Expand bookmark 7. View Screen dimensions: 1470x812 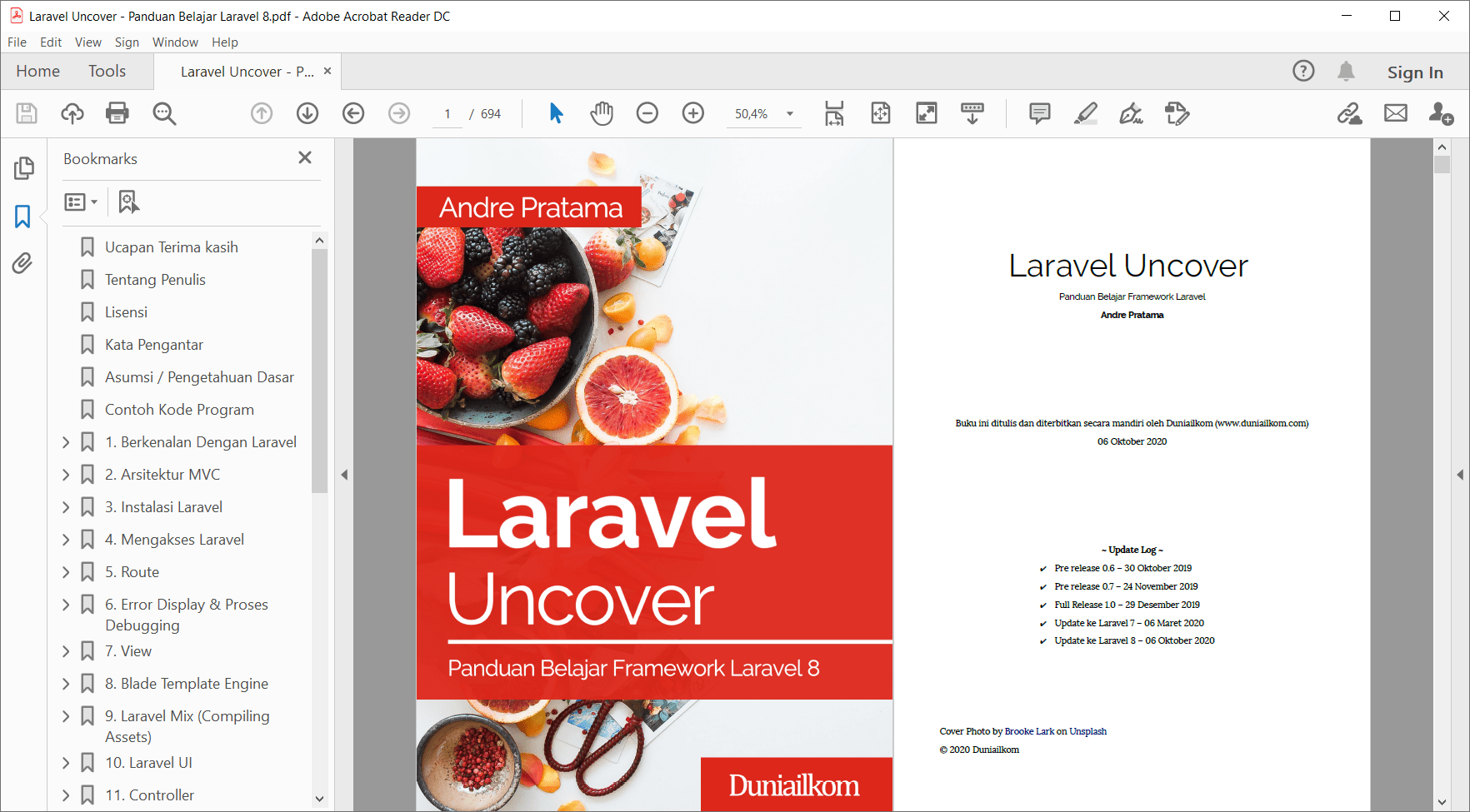coord(66,651)
